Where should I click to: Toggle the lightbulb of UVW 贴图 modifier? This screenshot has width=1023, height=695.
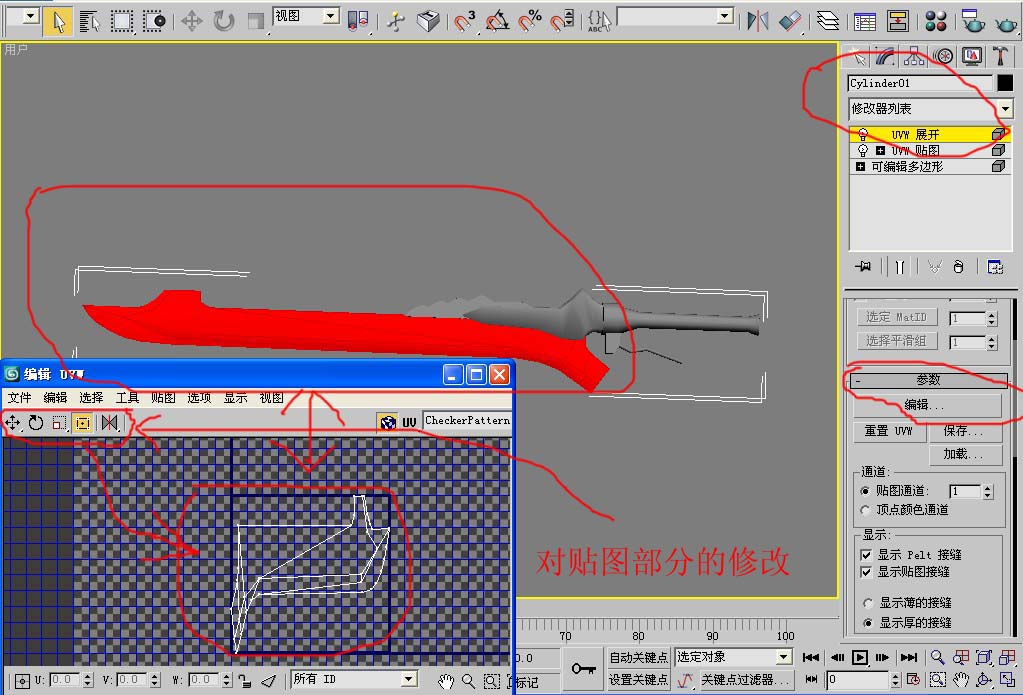pyautogui.click(x=863, y=151)
